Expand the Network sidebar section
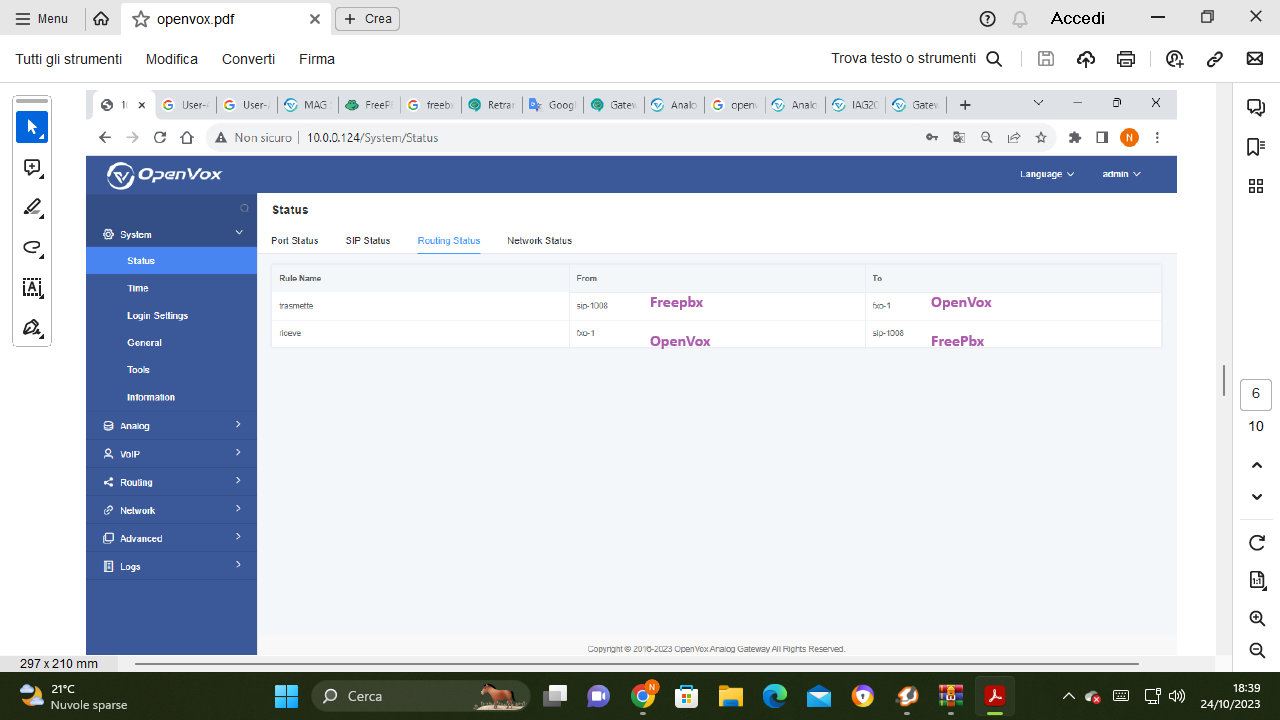 click(172, 510)
